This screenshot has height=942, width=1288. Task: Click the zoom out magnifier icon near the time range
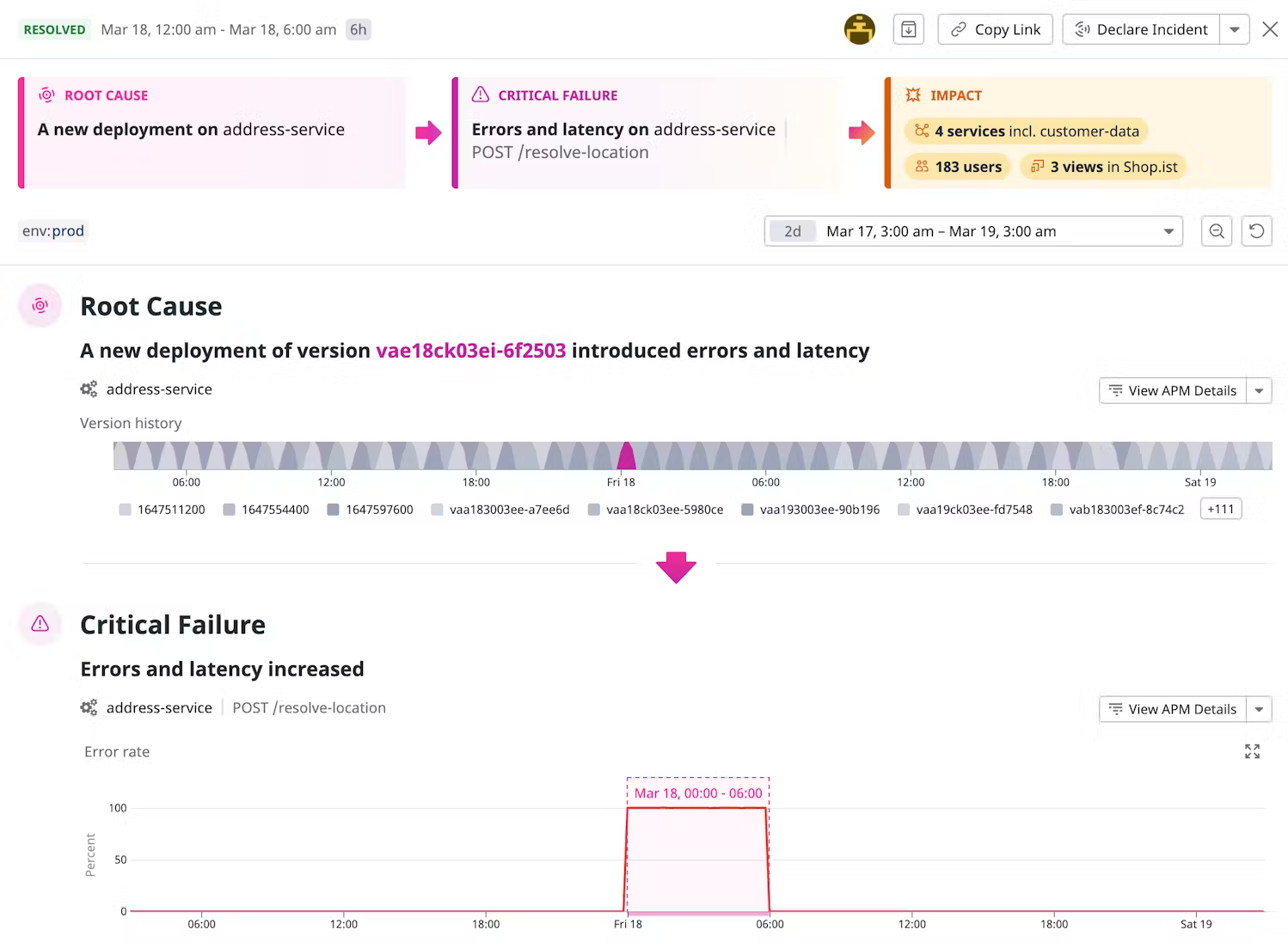1216,230
